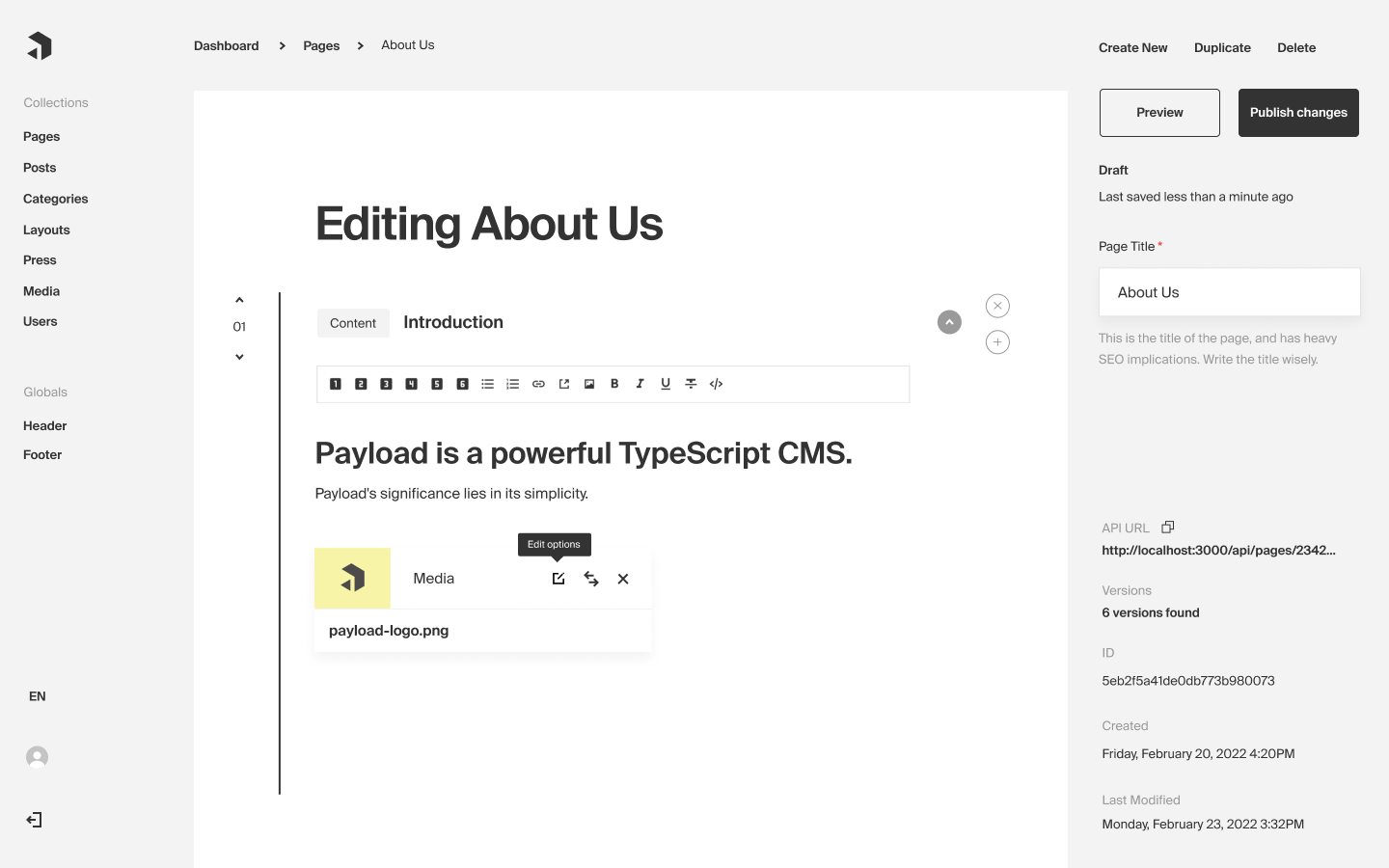Insert a link via chain icon
Viewport: 1389px width, 868px height.
coord(538,384)
